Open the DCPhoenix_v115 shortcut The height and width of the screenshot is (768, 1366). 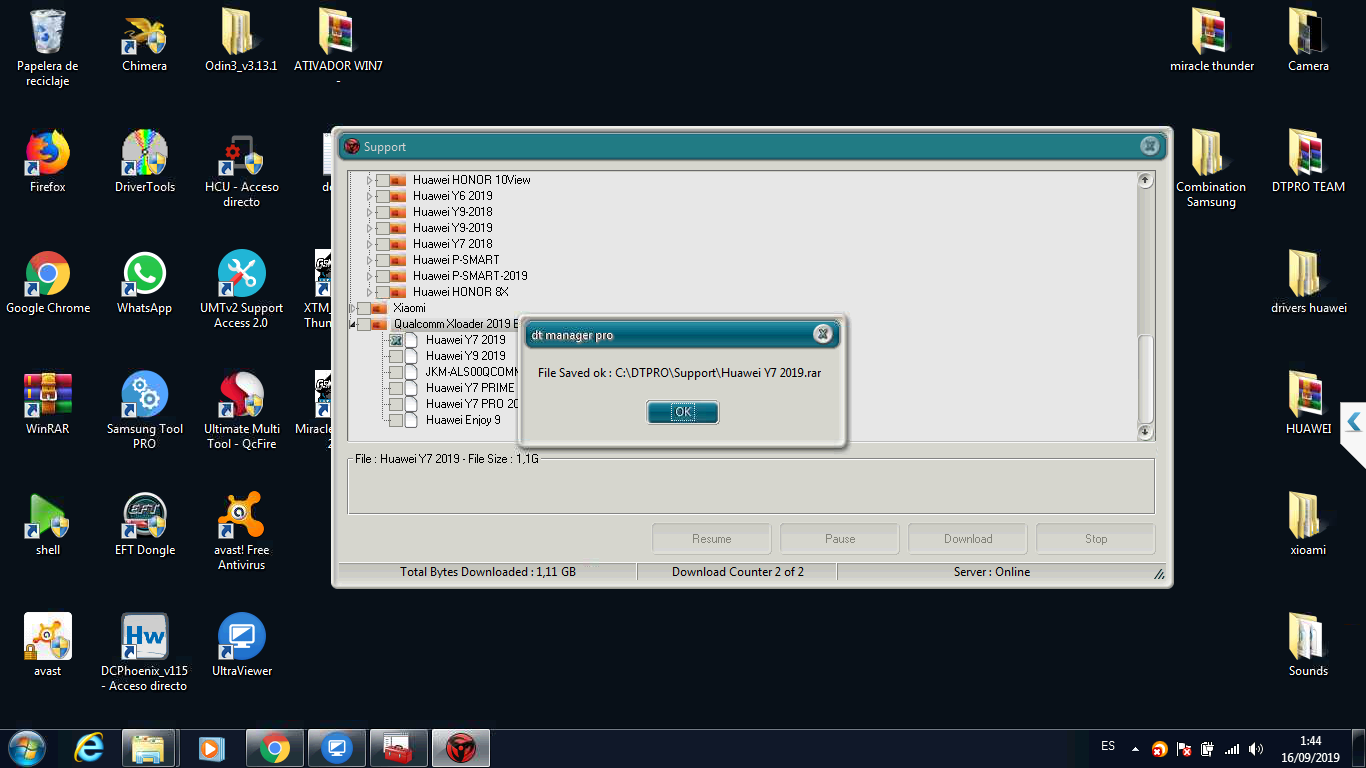(x=144, y=652)
